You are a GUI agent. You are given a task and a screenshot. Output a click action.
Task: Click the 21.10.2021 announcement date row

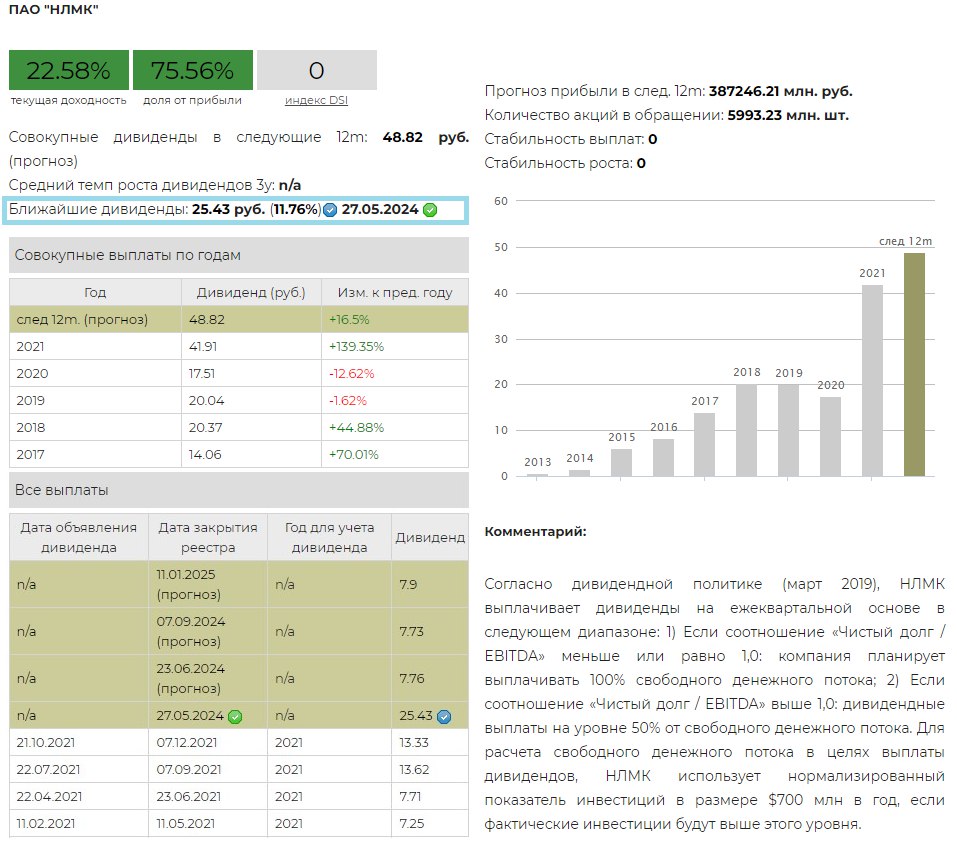click(x=79, y=743)
